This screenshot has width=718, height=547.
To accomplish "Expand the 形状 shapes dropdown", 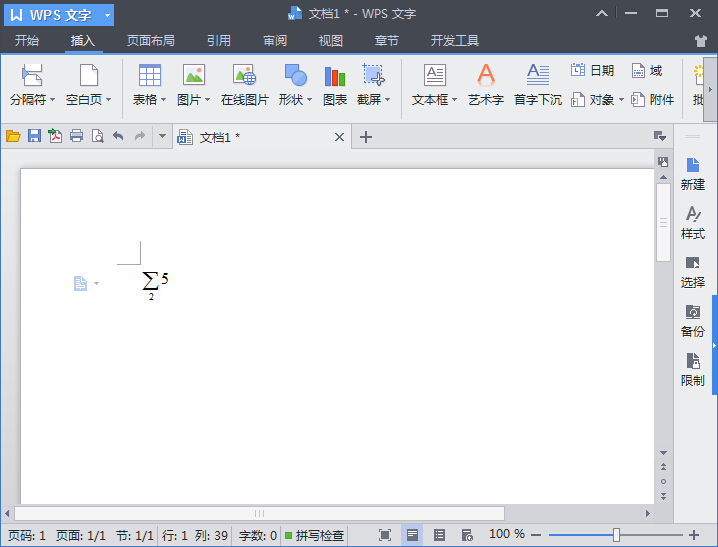I will (295, 100).
